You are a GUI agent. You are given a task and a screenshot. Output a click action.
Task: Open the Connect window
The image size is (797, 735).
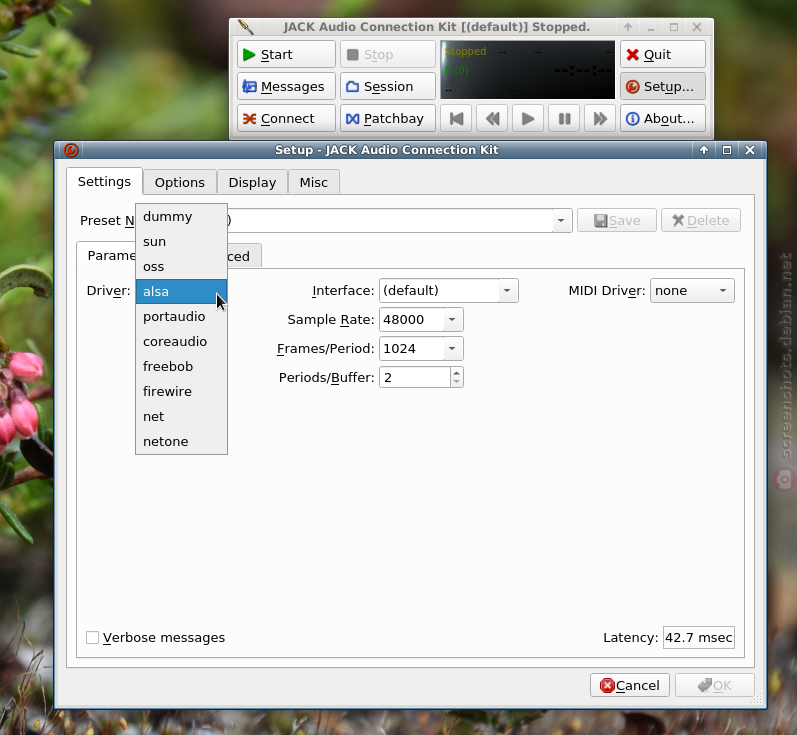(286, 118)
